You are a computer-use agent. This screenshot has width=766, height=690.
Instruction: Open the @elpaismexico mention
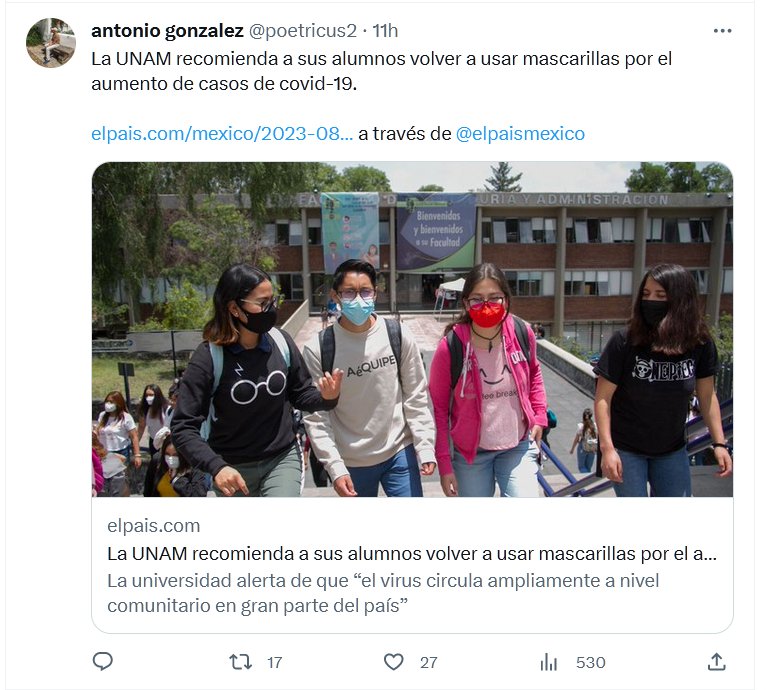(520, 133)
